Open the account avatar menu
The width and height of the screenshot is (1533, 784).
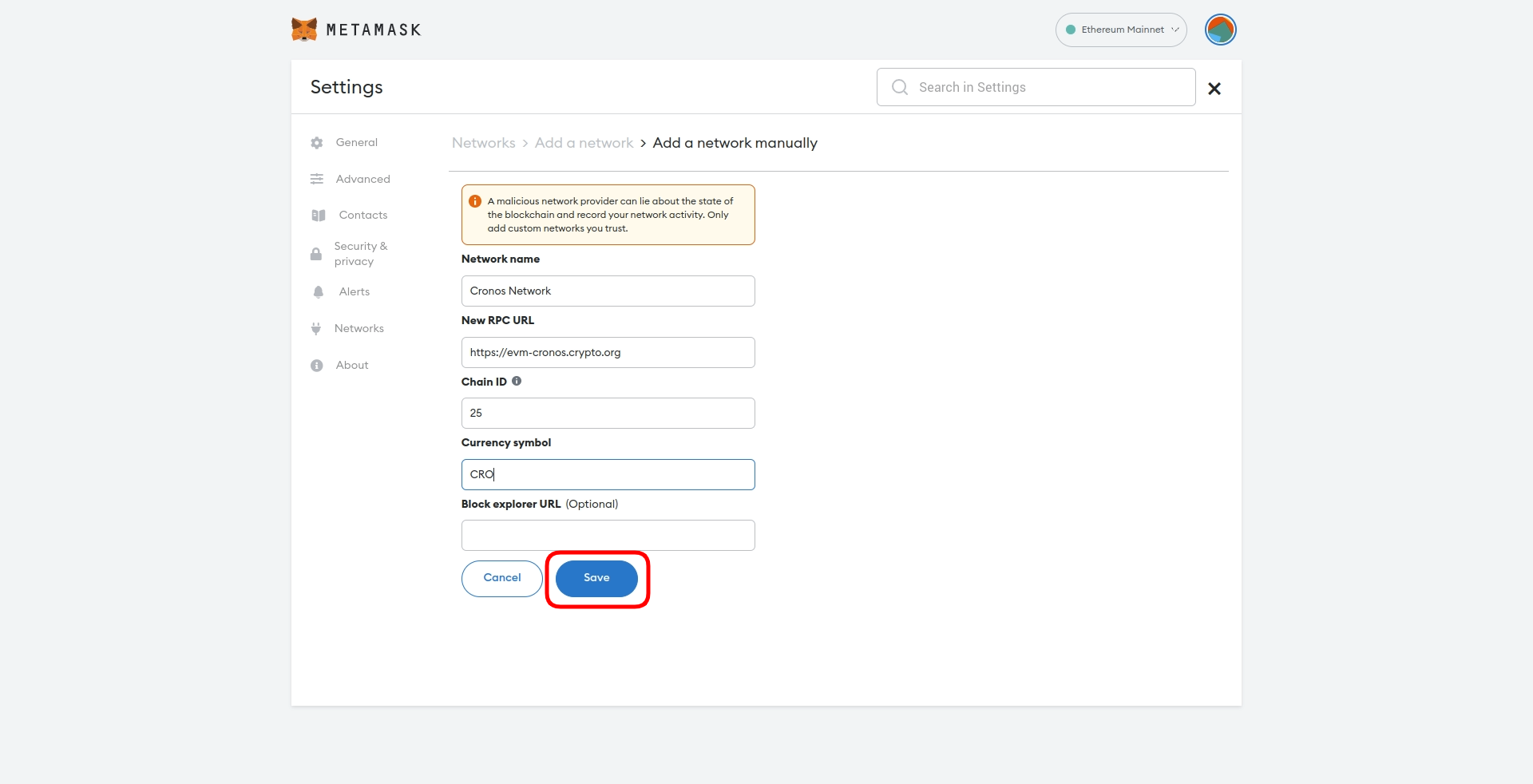click(1220, 30)
